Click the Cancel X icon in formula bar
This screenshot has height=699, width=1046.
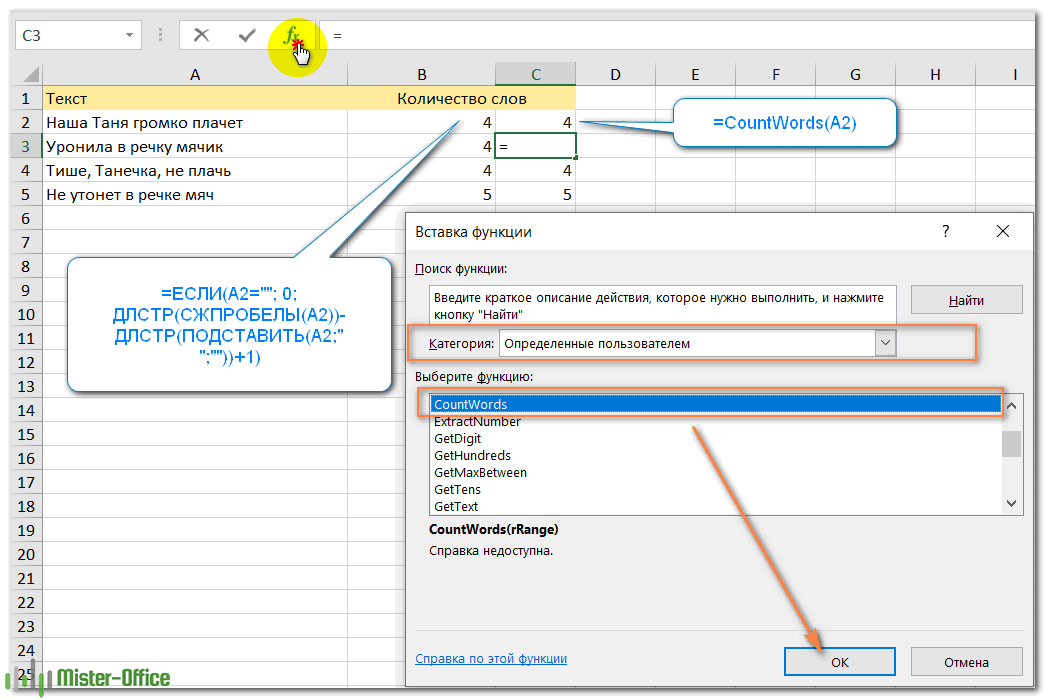click(202, 36)
